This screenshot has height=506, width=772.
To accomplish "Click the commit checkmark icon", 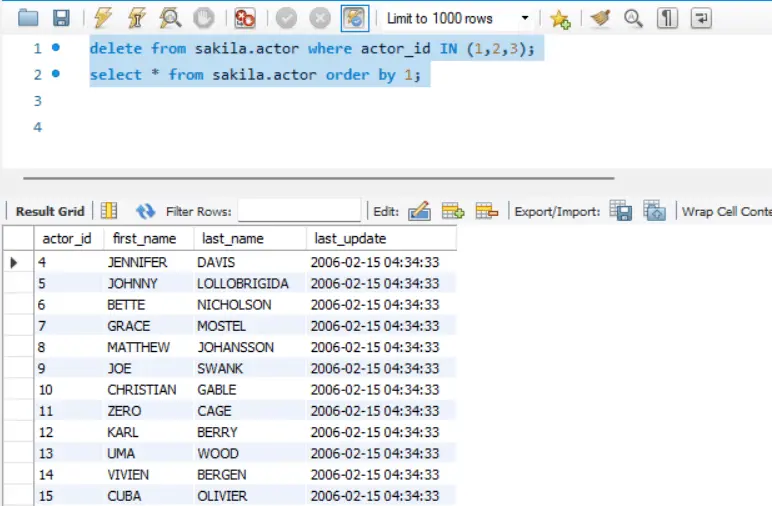I will pyautogui.click(x=286, y=18).
